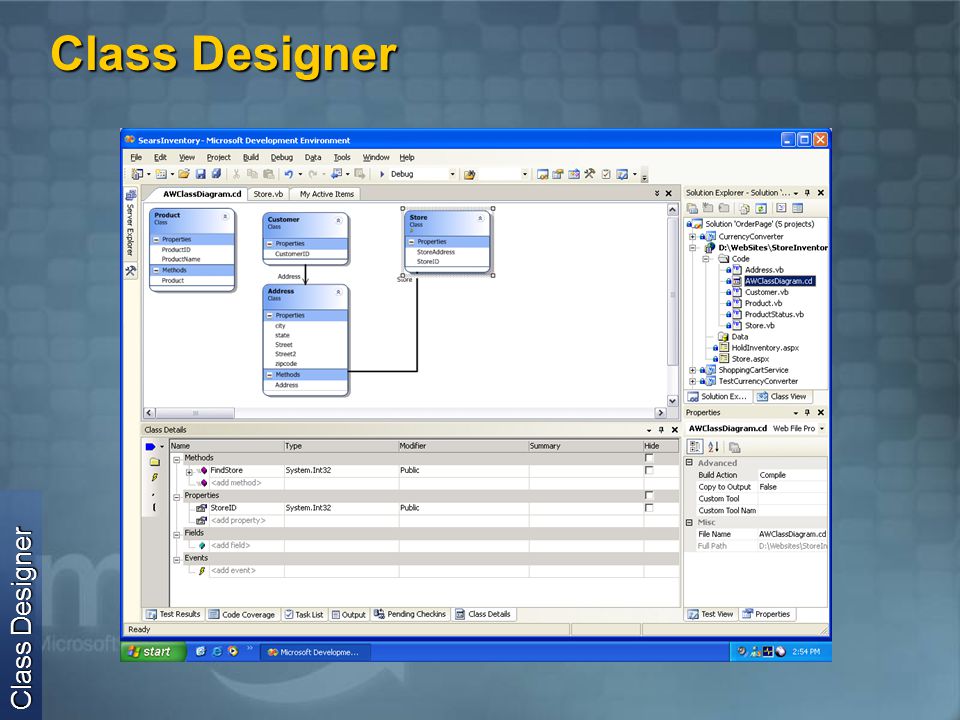This screenshot has width=960, height=720.
Task: Open the File menu
Action: (x=136, y=157)
